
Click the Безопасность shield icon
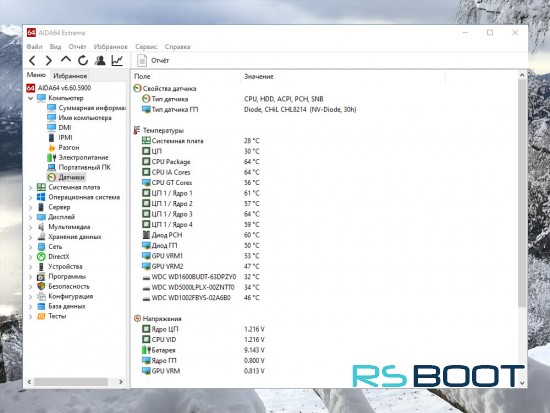click(41, 286)
